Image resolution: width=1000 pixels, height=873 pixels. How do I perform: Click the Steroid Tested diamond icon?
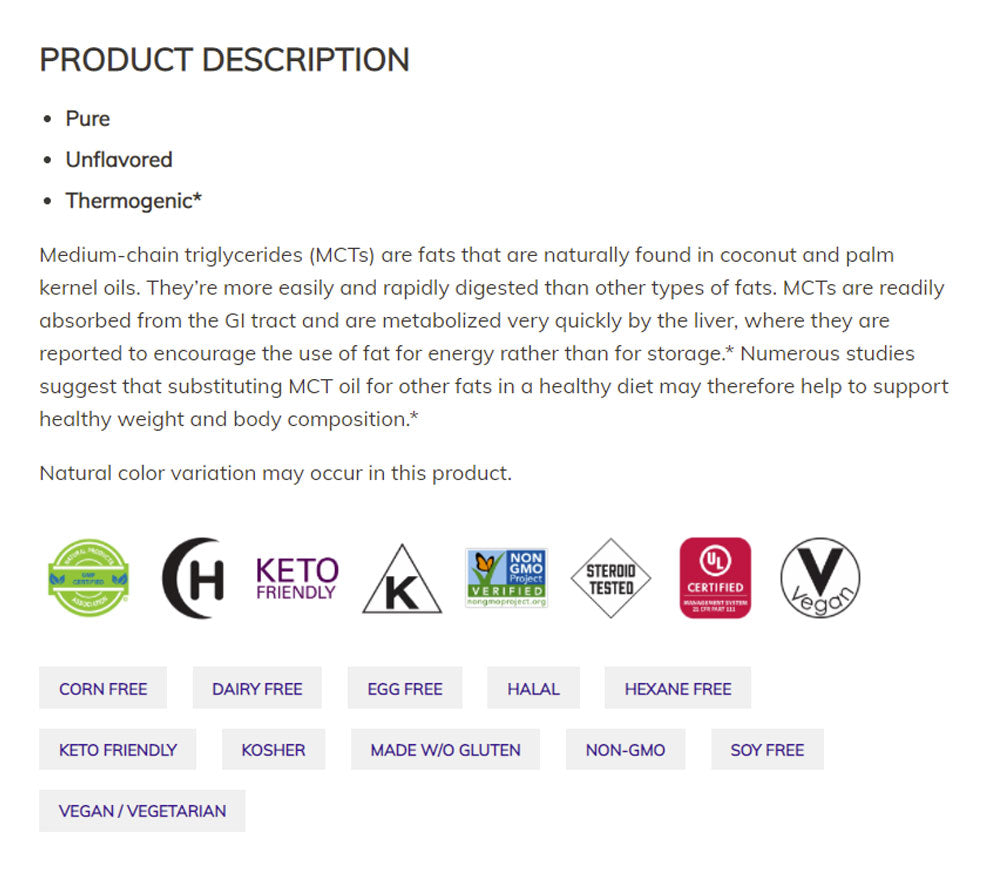(610, 578)
